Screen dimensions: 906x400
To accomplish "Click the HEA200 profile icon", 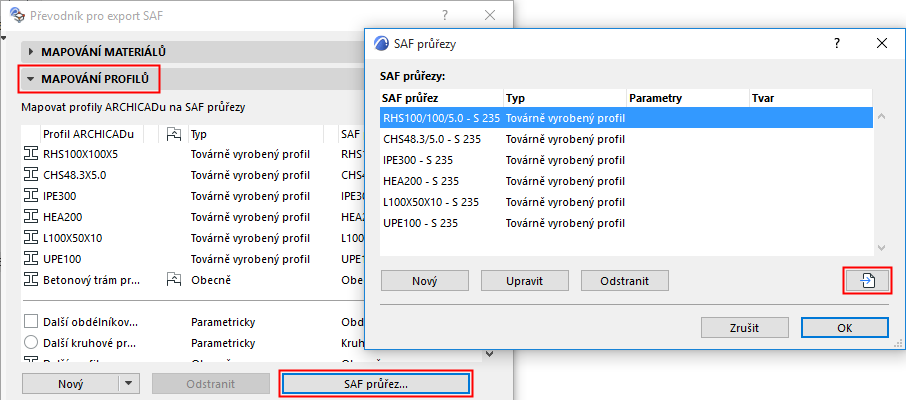I will [x=29, y=216].
